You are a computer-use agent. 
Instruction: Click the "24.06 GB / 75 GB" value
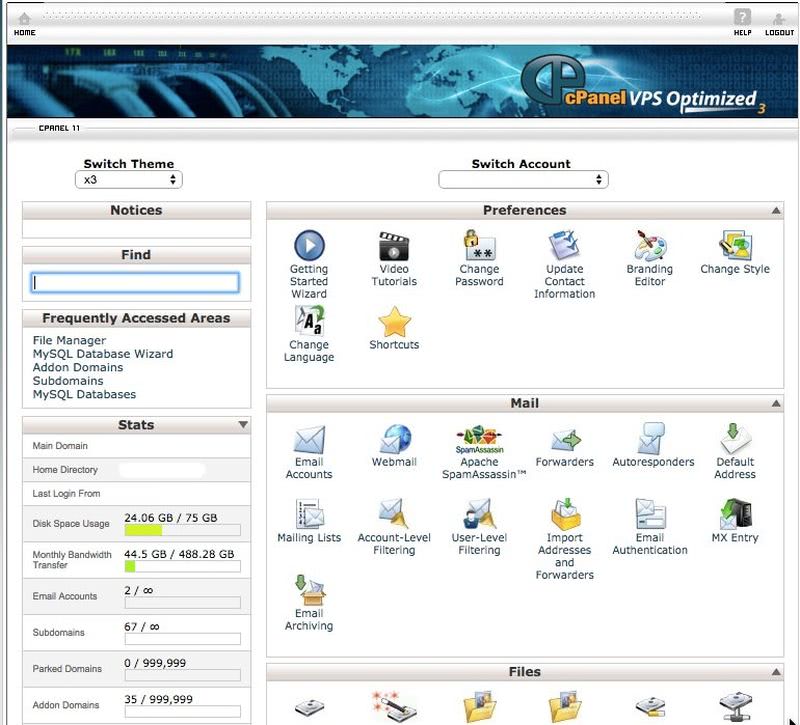171,517
